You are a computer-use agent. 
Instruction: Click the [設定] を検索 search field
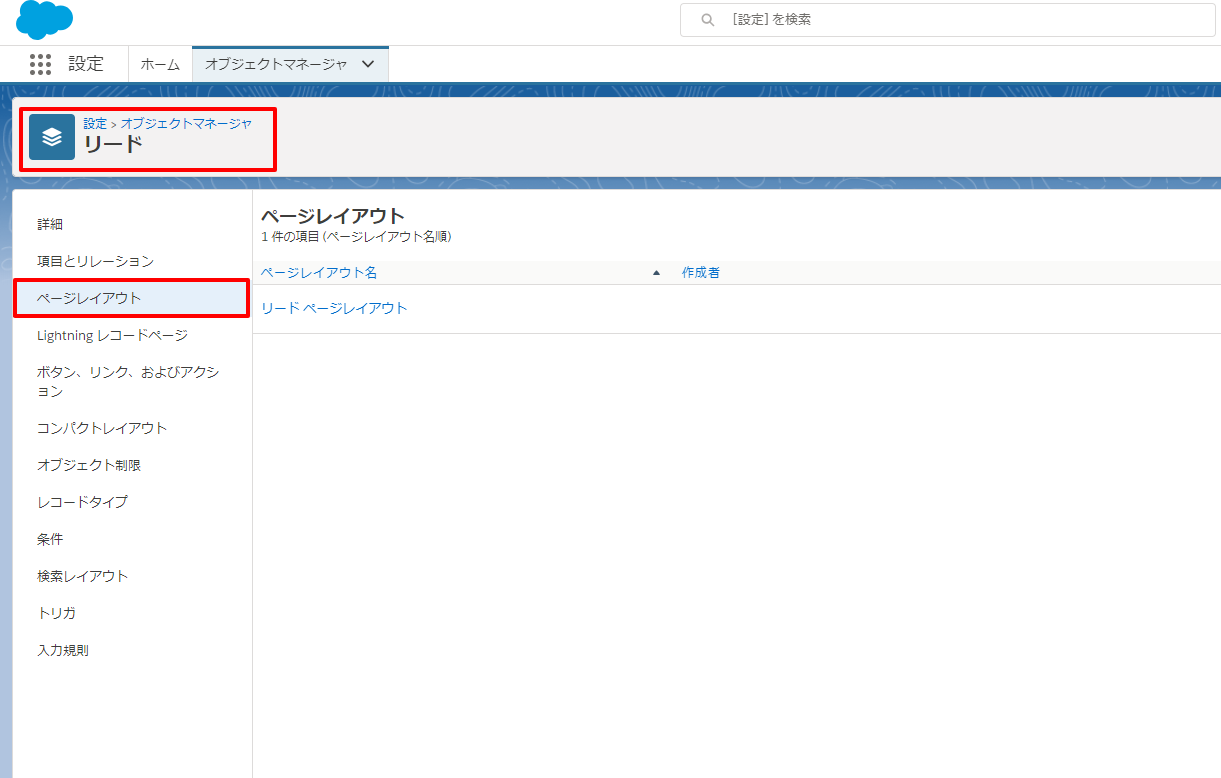point(948,19)
